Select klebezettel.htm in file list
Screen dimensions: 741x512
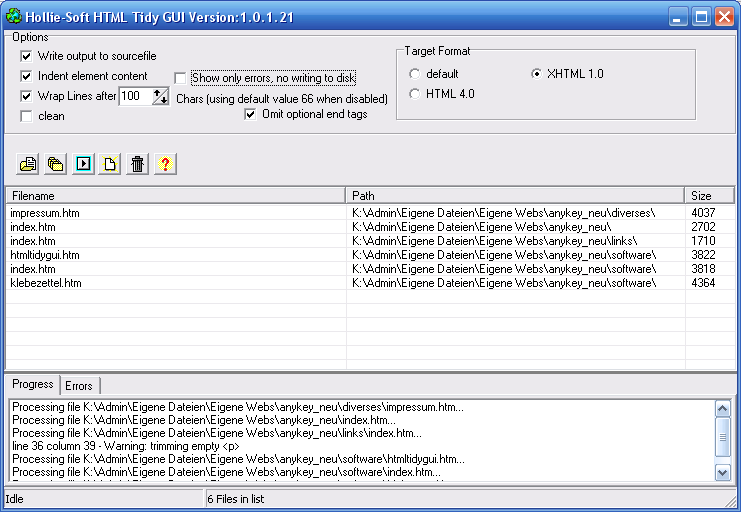(x=46, y=283)
